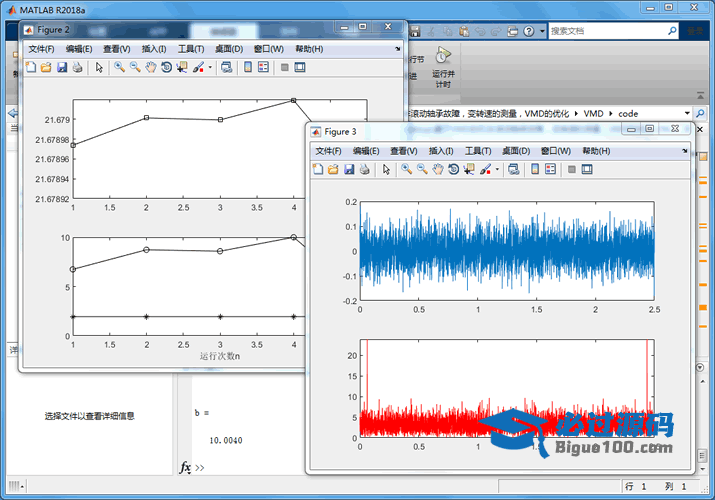Click code folder in address path
715x500 pixels.
[628, 113]
